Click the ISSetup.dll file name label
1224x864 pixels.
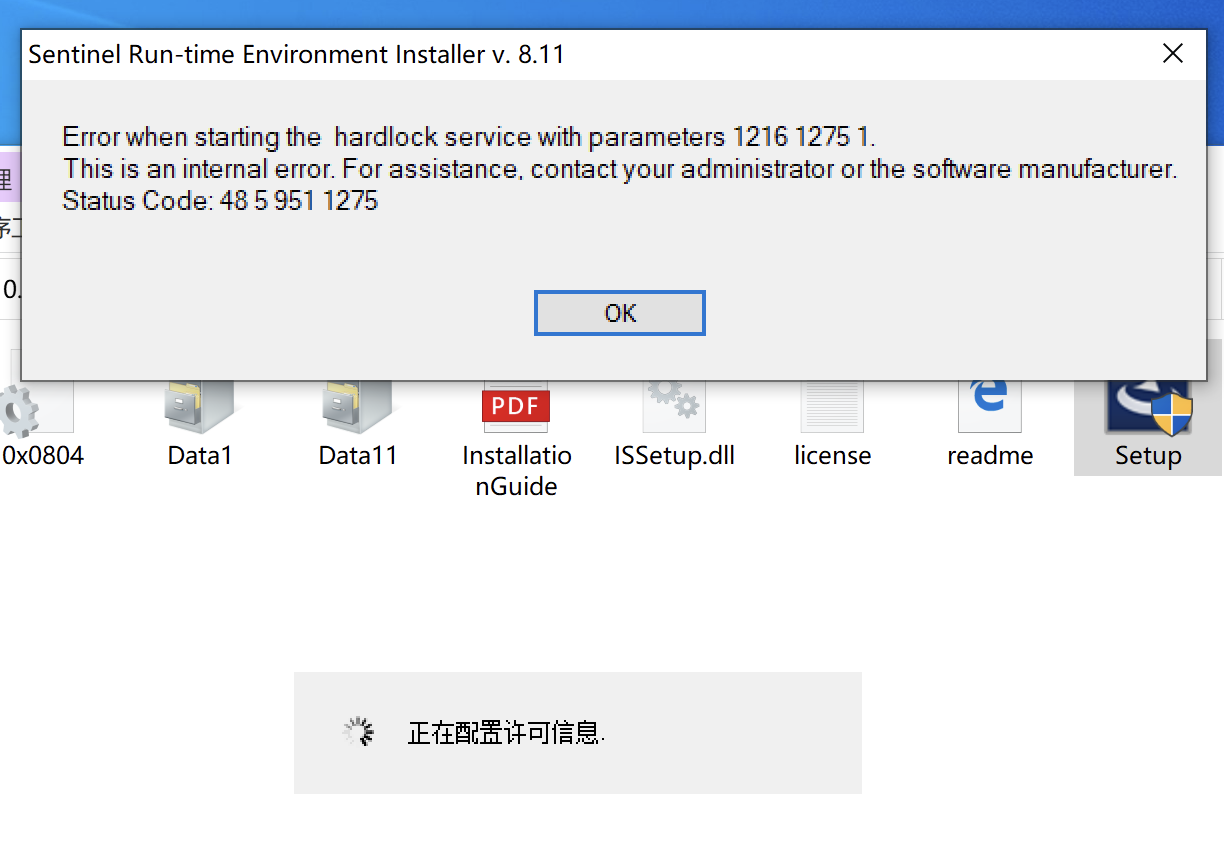pyautogui.click(x=674, y=456)
